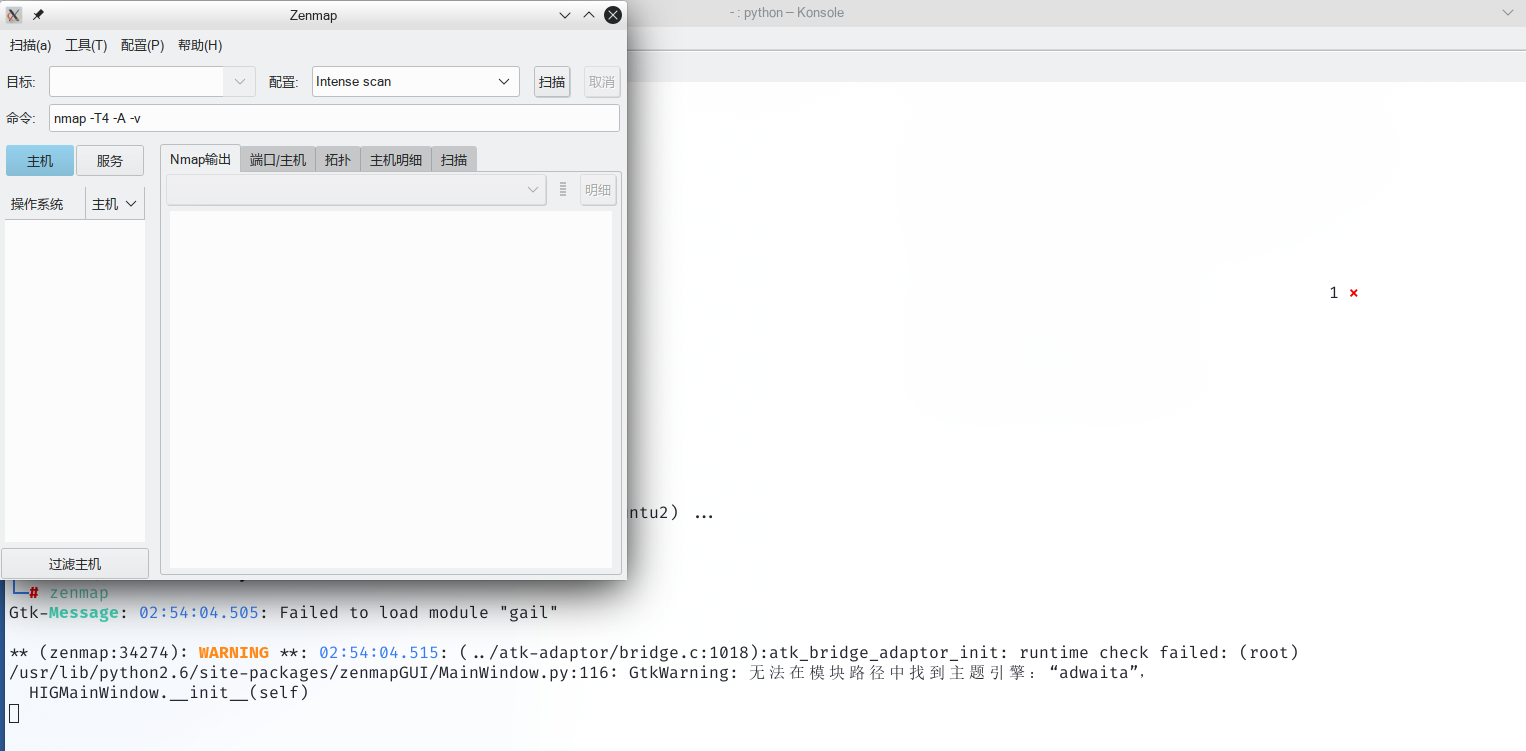Switch to the 主机明细 tab
Image resolution: width=1526 pixels, height=751 pixels.
pos(396,160)
